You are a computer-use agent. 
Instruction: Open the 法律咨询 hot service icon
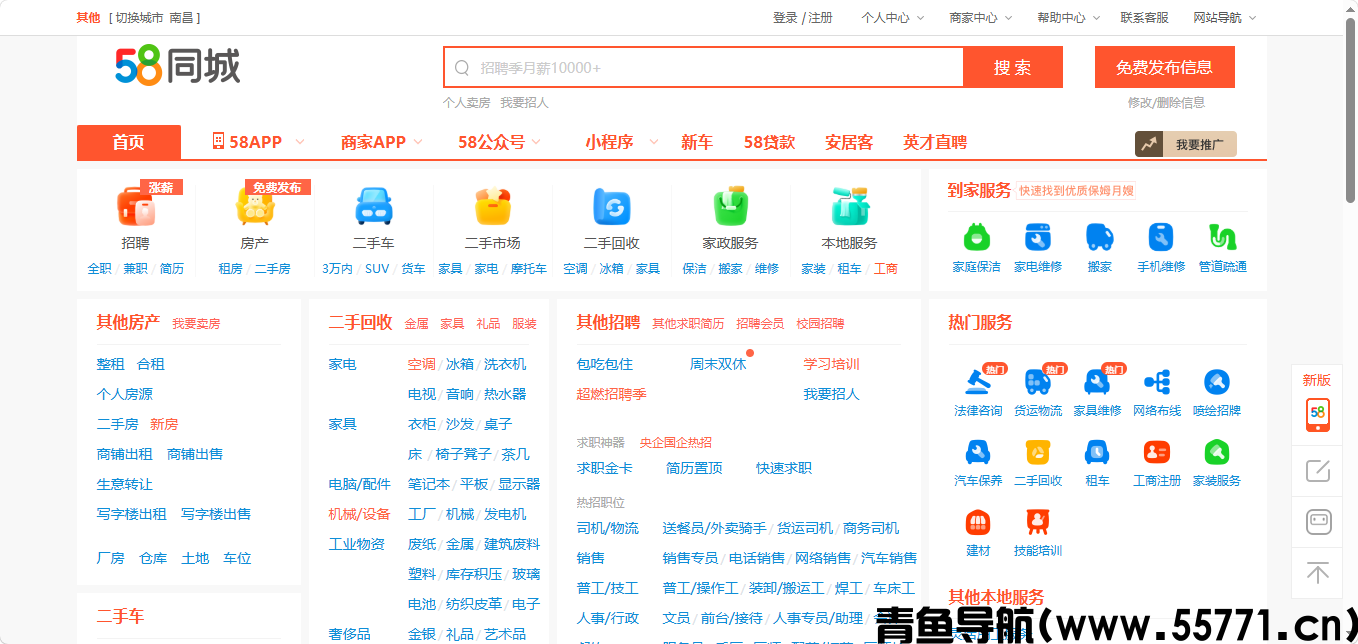977,381
